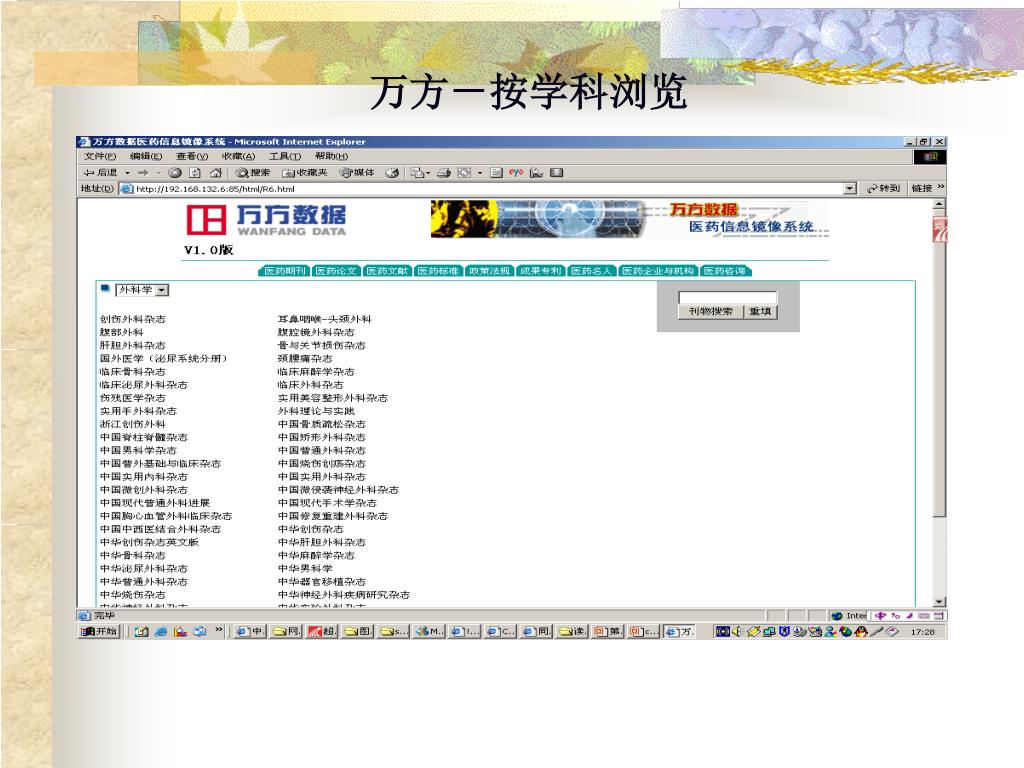Expand the 链接 links bar chevron
1024x768 pixels.
coord(941,188)
